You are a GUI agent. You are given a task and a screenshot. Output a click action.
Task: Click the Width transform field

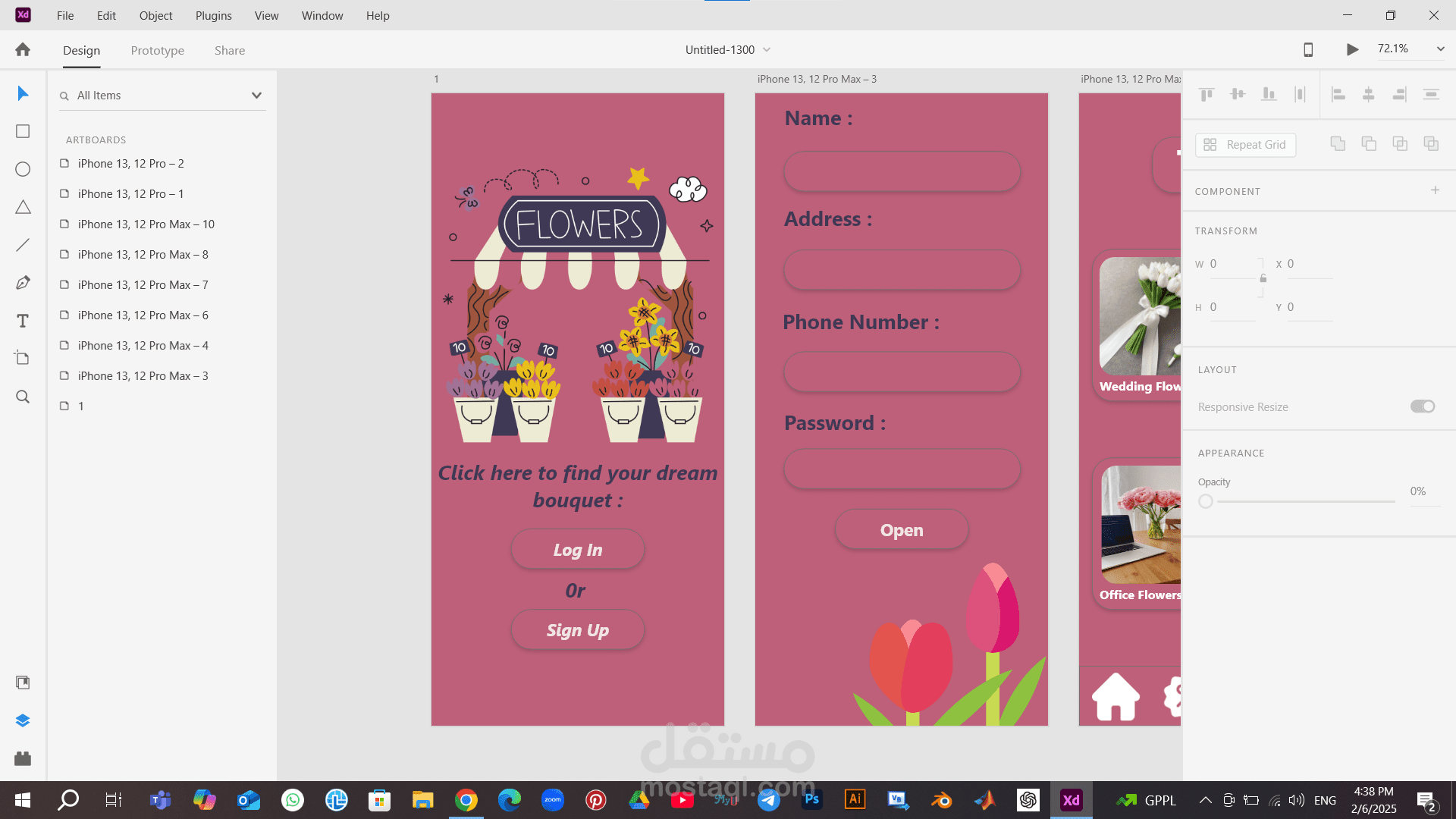[x=1232, y=264]
